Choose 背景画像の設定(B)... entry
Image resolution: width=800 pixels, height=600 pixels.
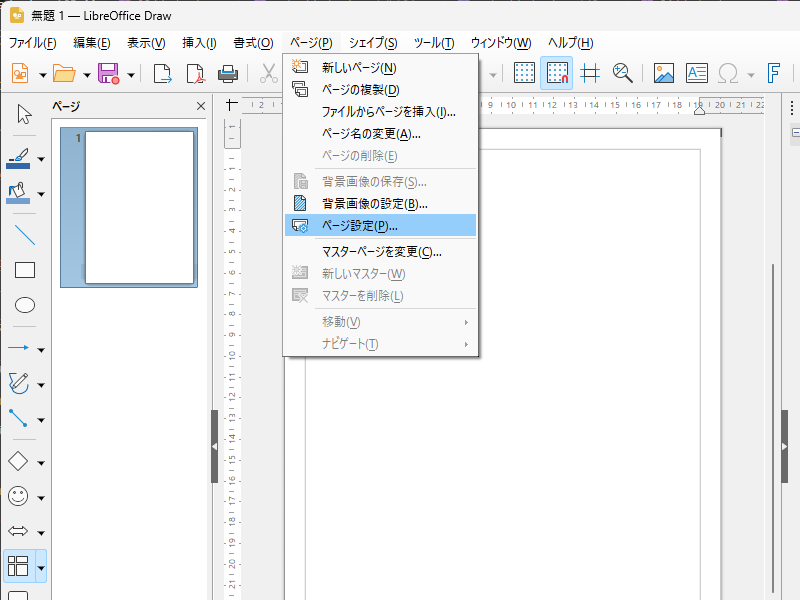click(381, 204)
